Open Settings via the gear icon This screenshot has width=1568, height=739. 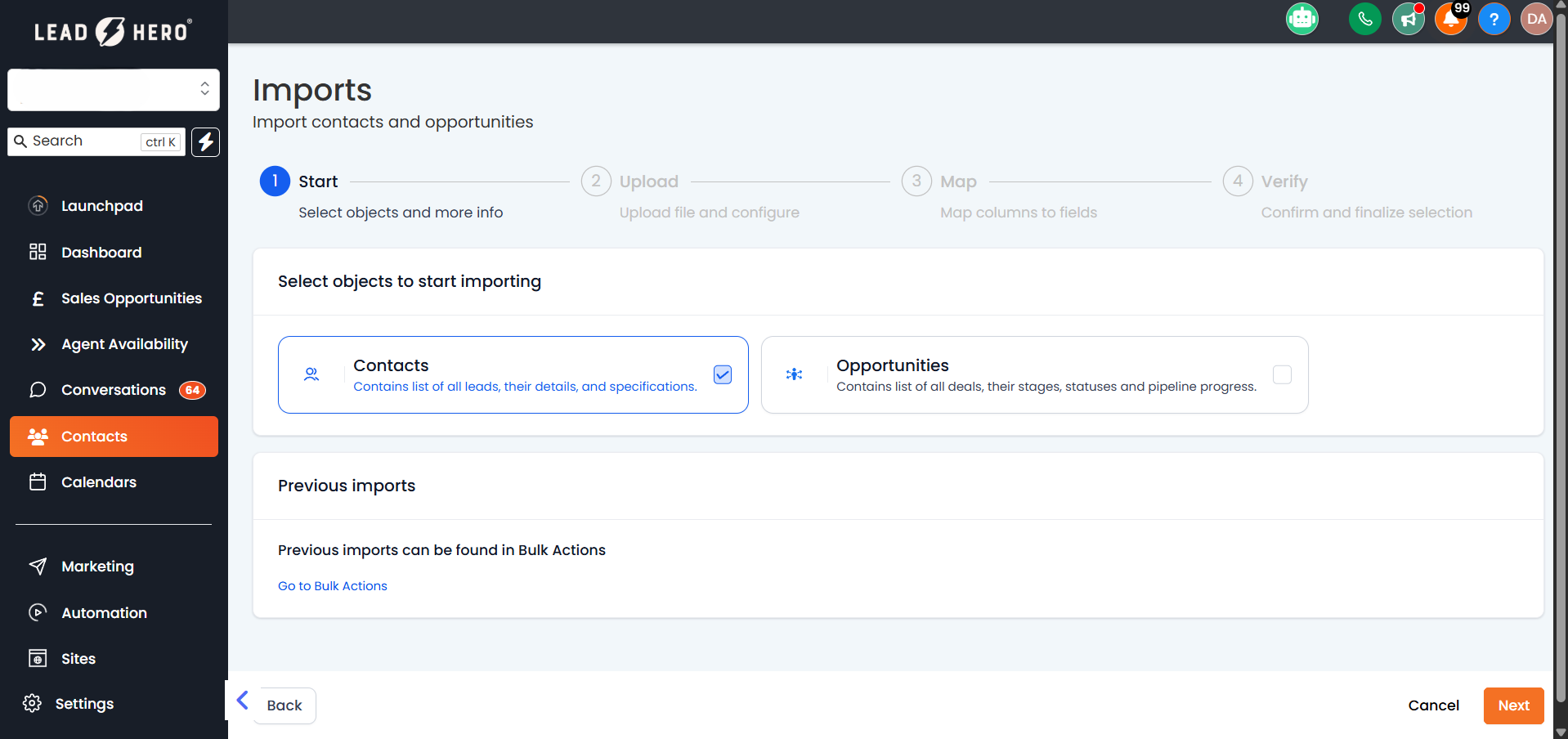pyautogui.click(x=32, y=703)
